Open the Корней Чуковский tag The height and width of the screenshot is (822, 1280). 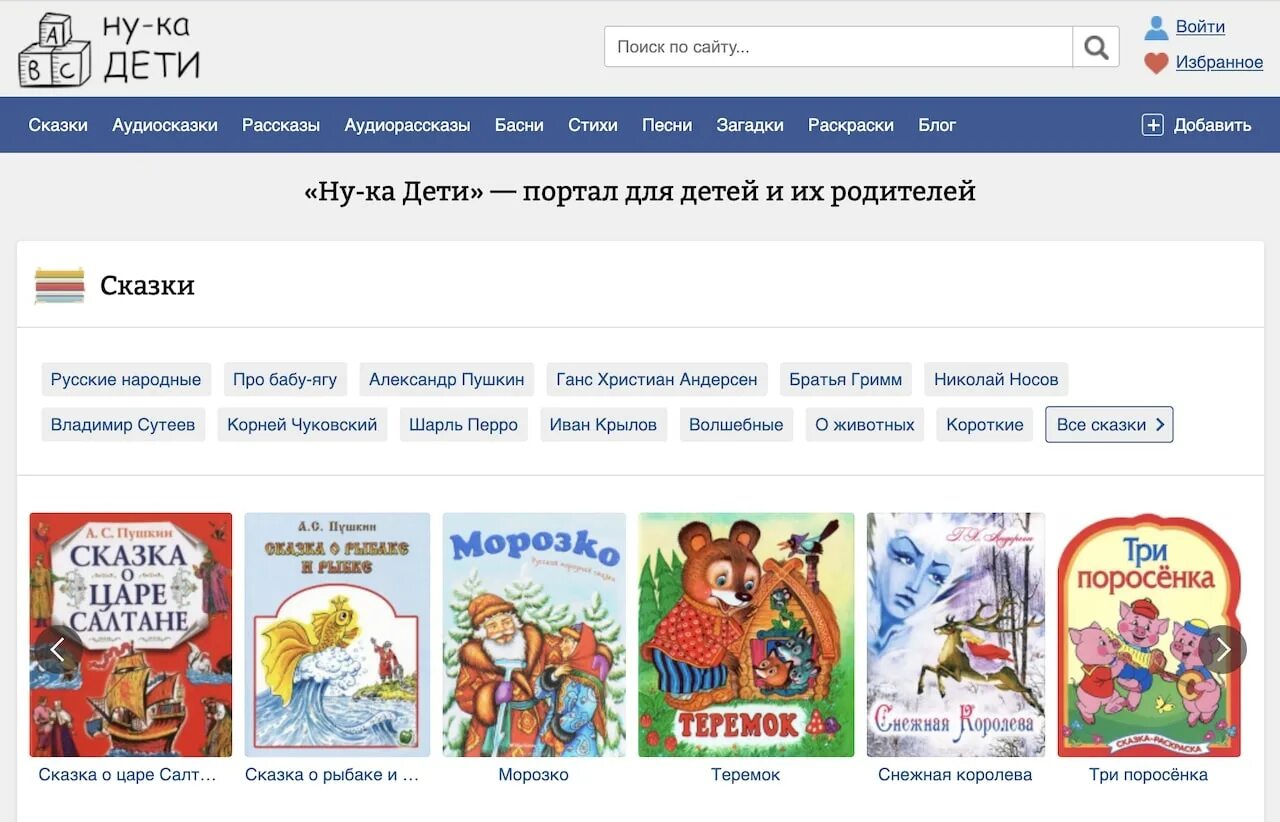pyautogui.click(x=302, y=424)
